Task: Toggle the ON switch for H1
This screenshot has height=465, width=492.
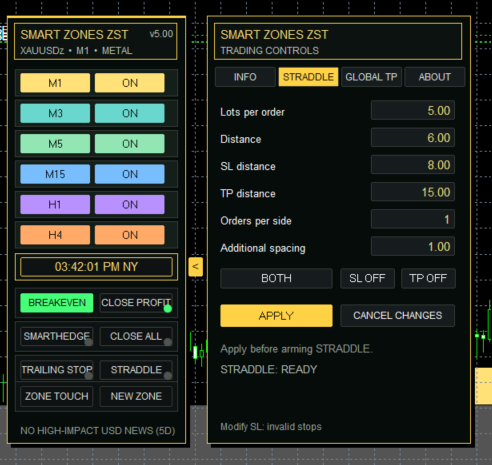Action: (130, 204)
